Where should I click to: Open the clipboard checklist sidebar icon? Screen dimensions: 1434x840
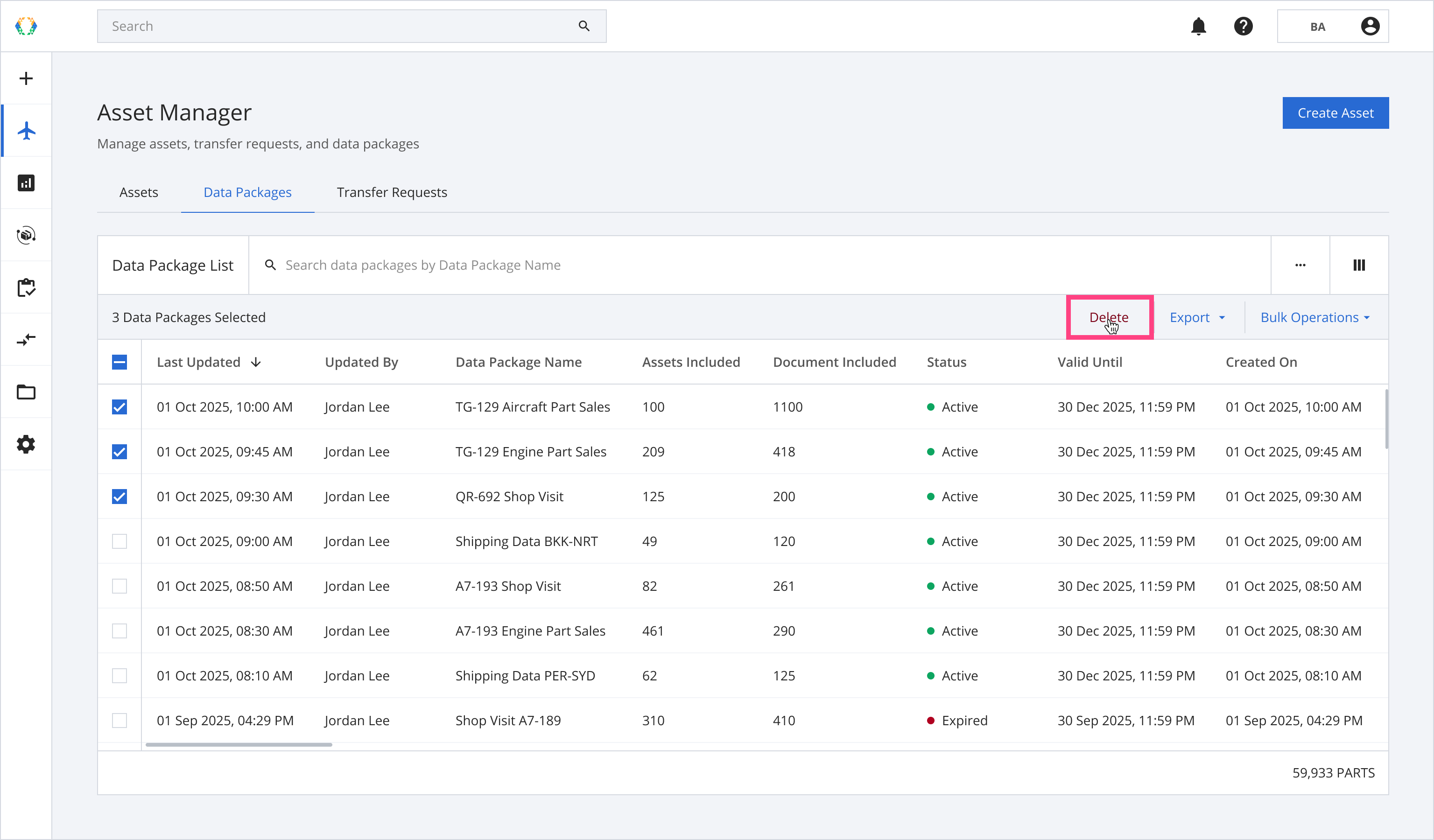point(26,288)
